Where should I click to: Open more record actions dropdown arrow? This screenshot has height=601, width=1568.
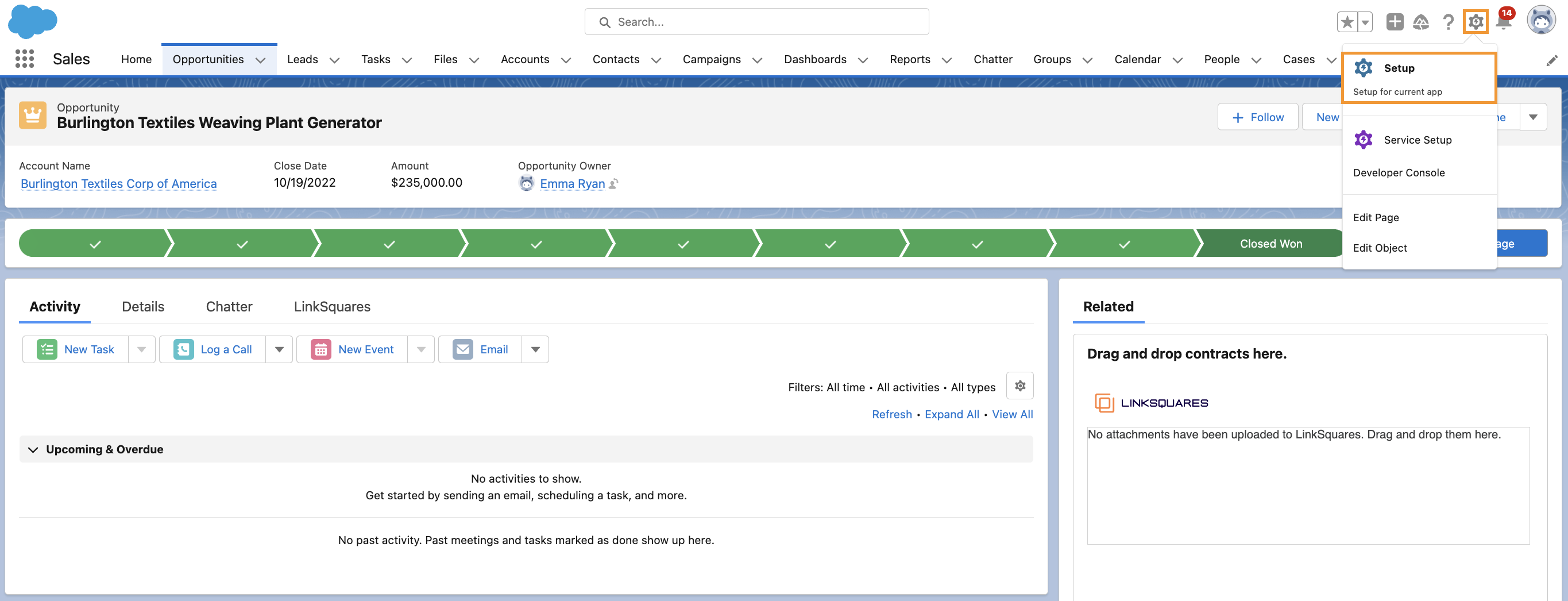click(1533, 117)
